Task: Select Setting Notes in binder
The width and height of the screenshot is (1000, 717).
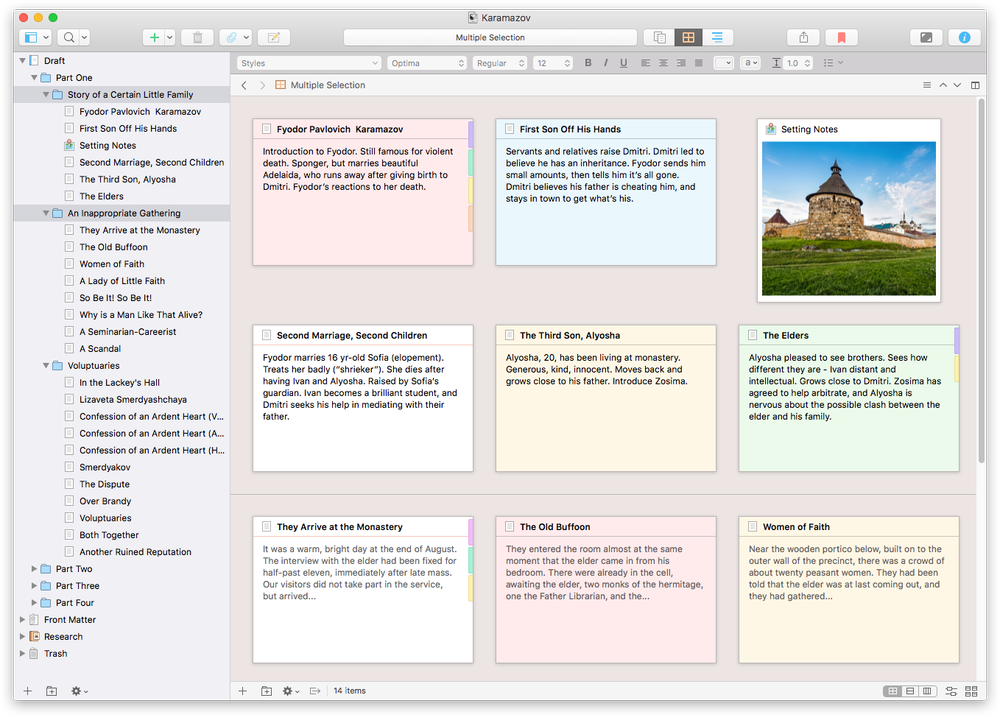Action: 108,145
